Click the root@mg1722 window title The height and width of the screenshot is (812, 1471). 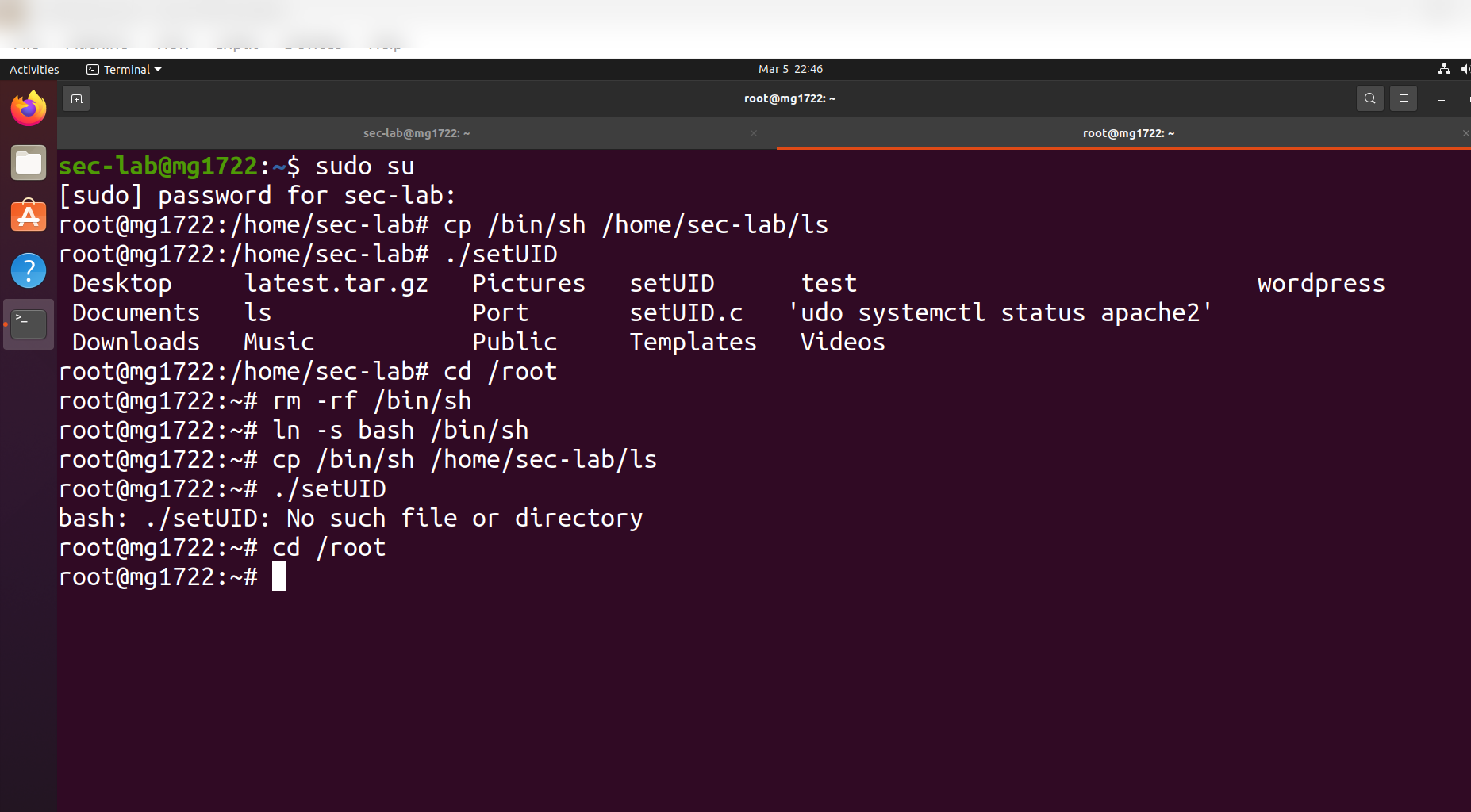(789, 98)
